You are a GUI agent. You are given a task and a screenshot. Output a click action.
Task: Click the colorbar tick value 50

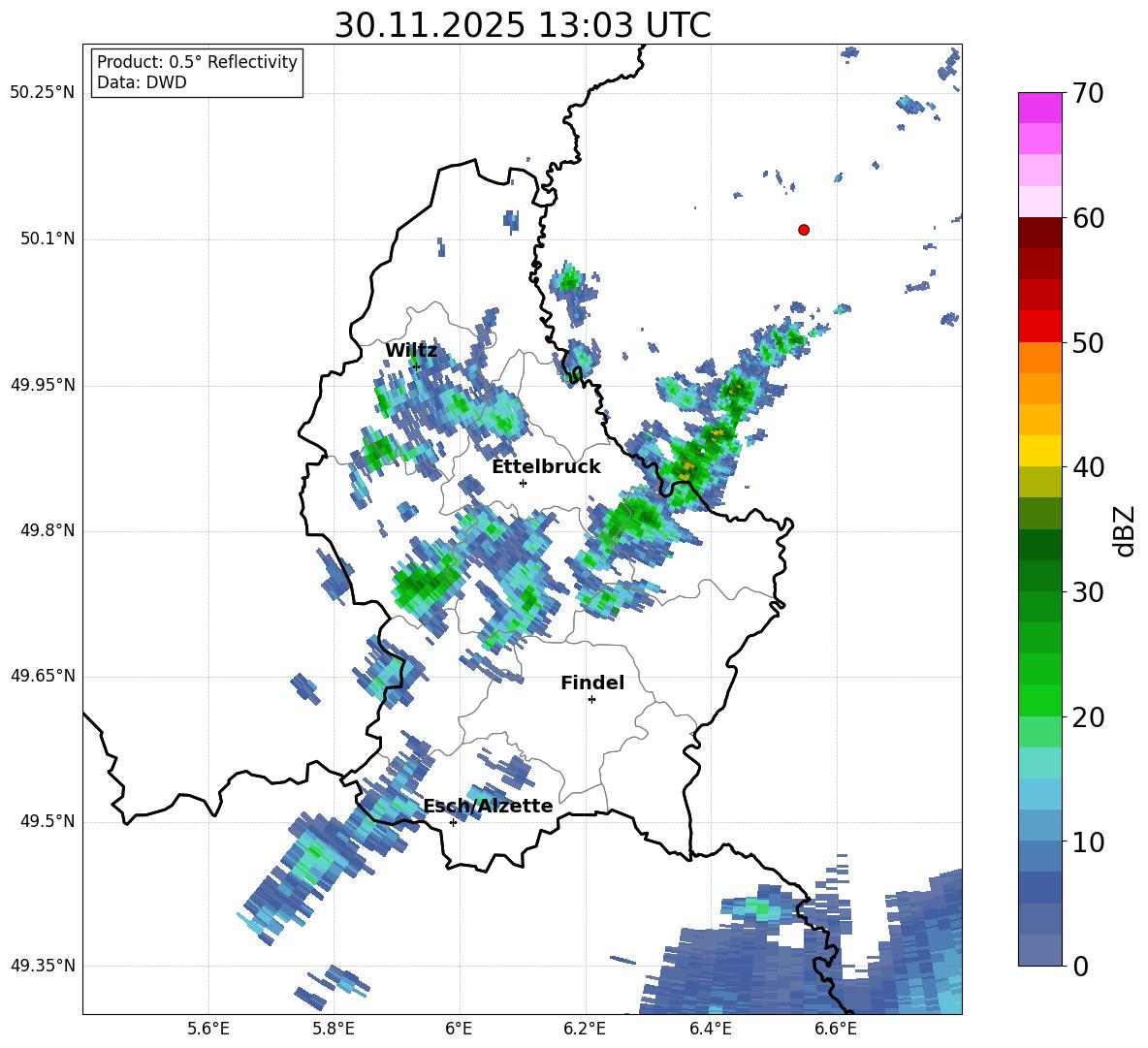click(1089, 343)
